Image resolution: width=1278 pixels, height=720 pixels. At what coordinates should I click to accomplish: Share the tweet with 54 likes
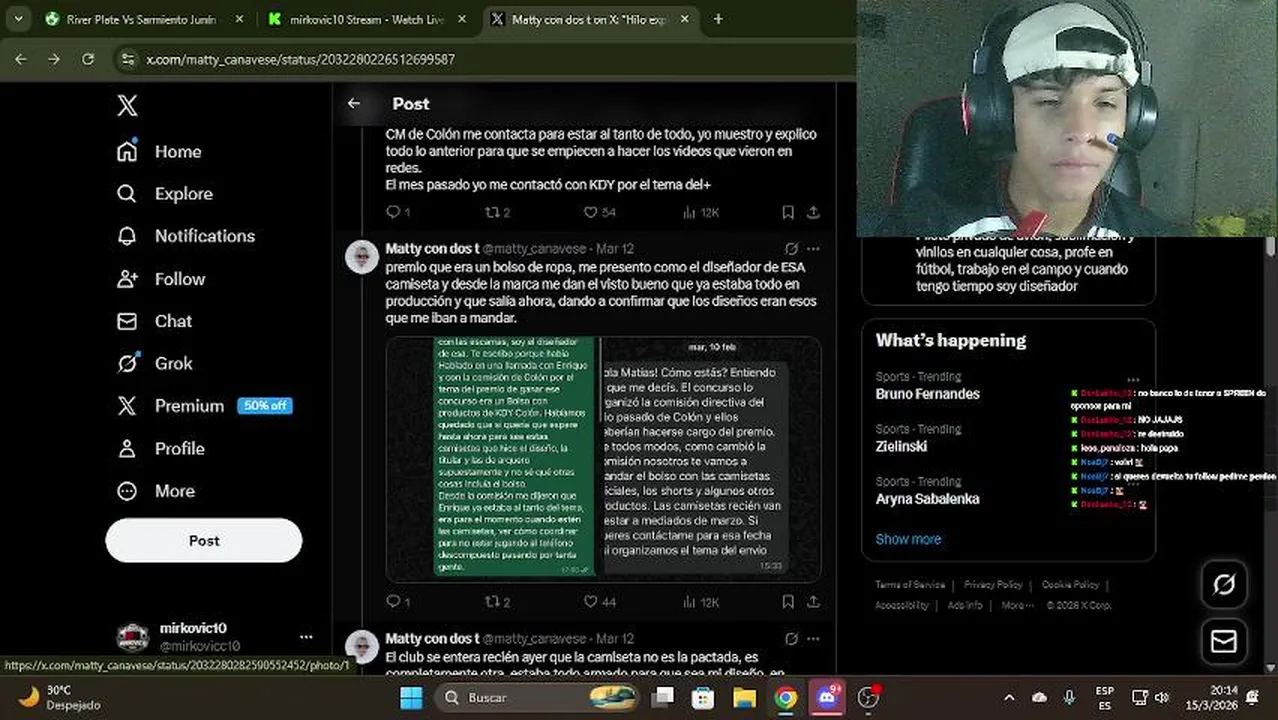pyautogui.click(x=813, y=212)
